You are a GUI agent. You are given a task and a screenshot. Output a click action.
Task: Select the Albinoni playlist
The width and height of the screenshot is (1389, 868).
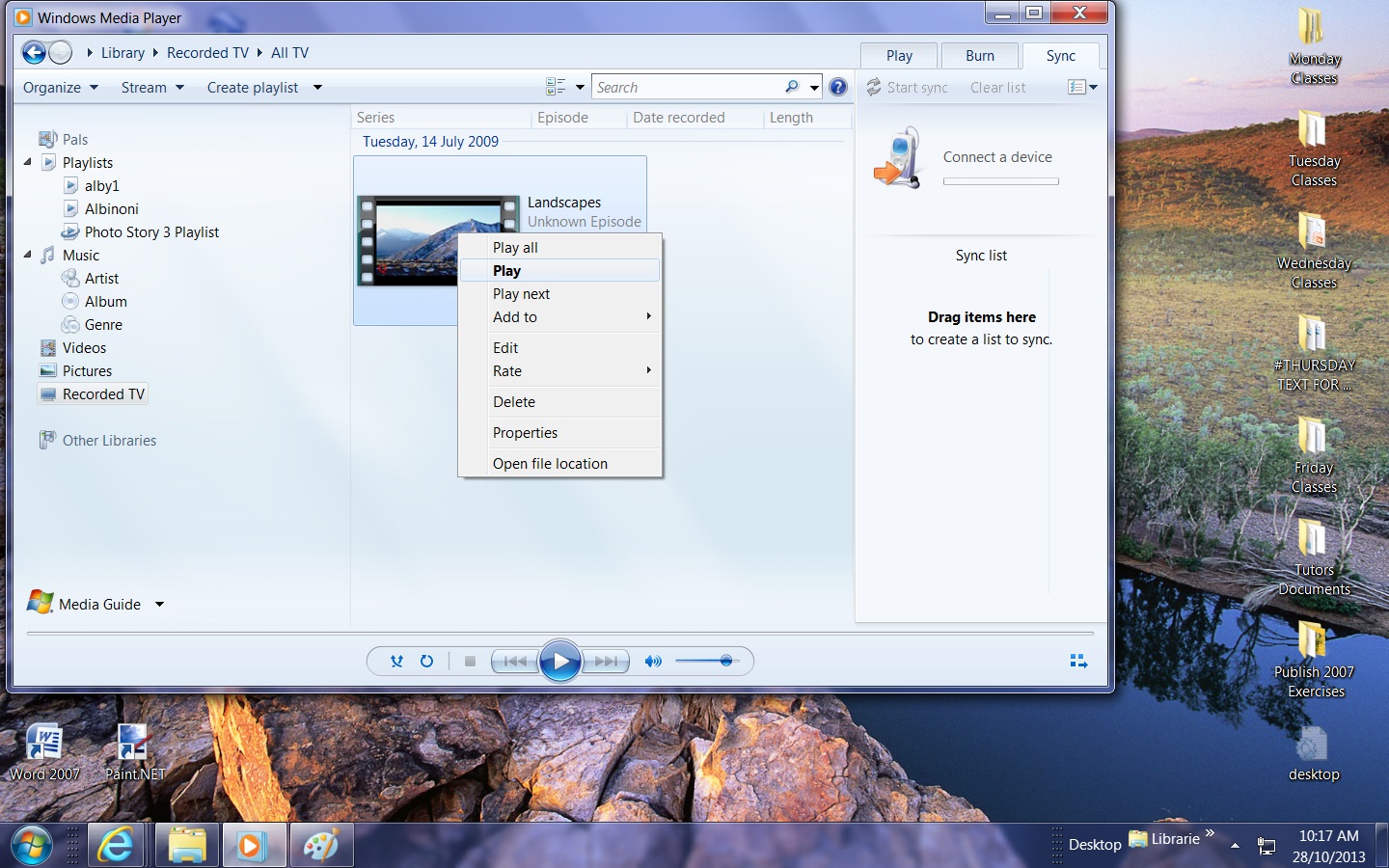pos(101,208)
